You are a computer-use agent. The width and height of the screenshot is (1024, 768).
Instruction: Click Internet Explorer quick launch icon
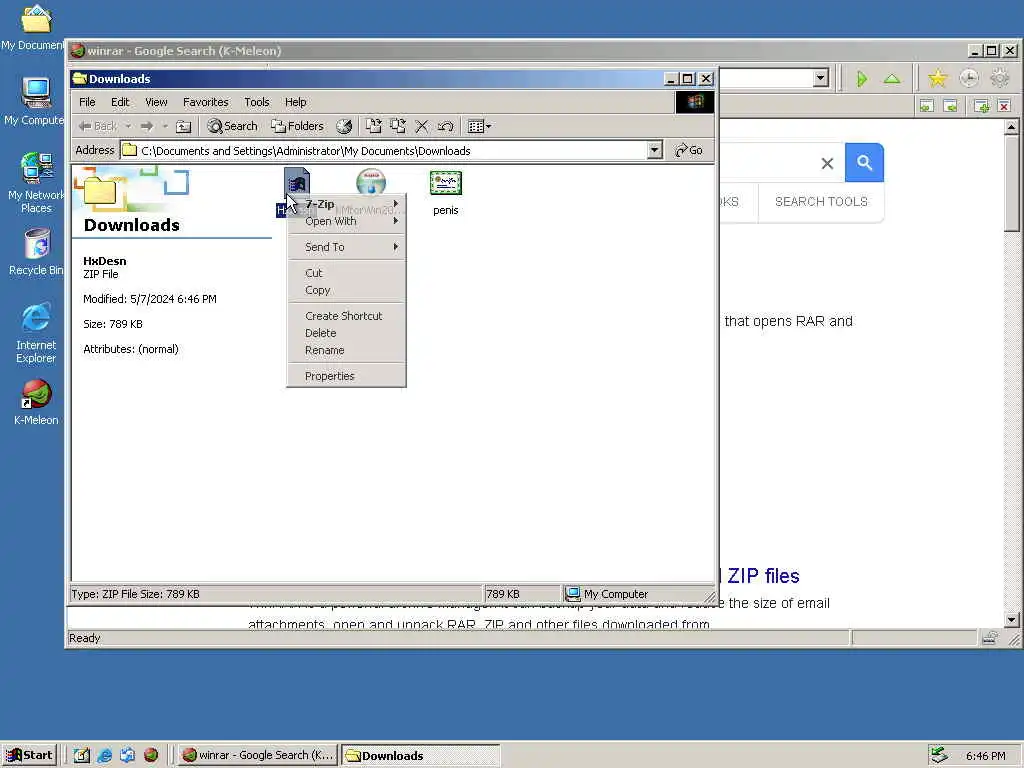tap(104, 756)
